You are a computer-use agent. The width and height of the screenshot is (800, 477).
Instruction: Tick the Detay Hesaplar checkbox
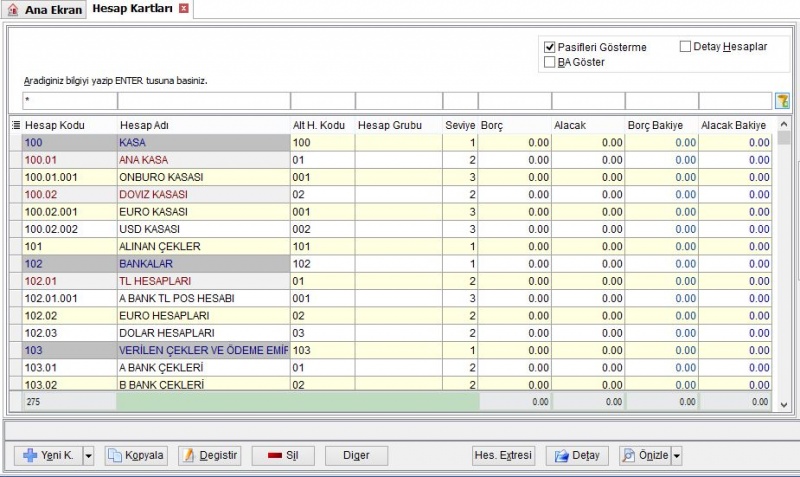(x=685, y=46)
